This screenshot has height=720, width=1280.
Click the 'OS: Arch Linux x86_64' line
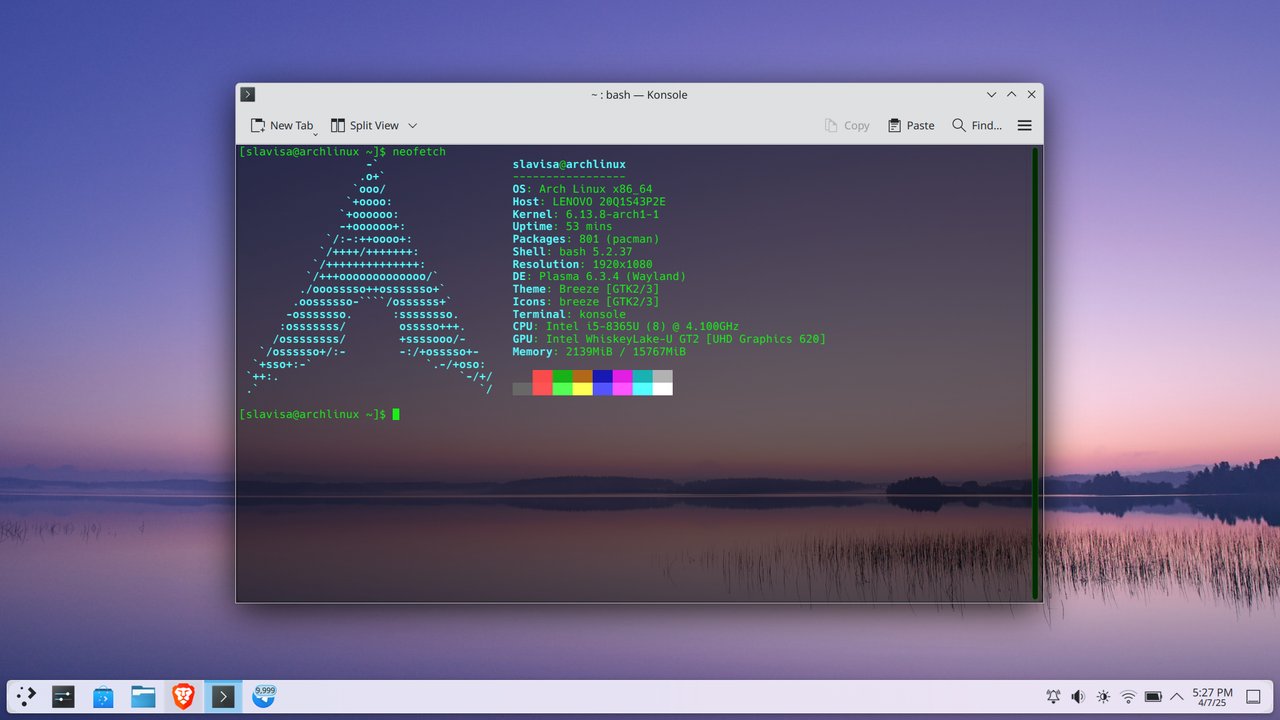click(582, 189)
